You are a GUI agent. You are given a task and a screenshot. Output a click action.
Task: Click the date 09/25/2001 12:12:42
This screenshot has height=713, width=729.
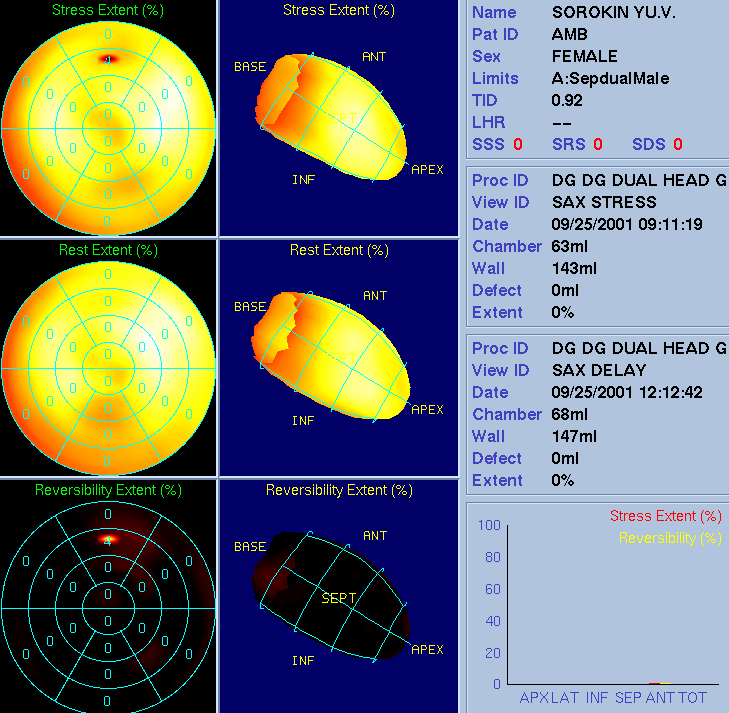click(x=627, y=392)
